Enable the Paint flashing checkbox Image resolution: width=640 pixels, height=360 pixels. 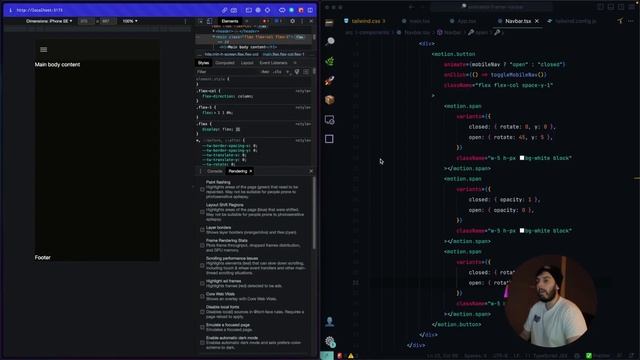(202, 189)
